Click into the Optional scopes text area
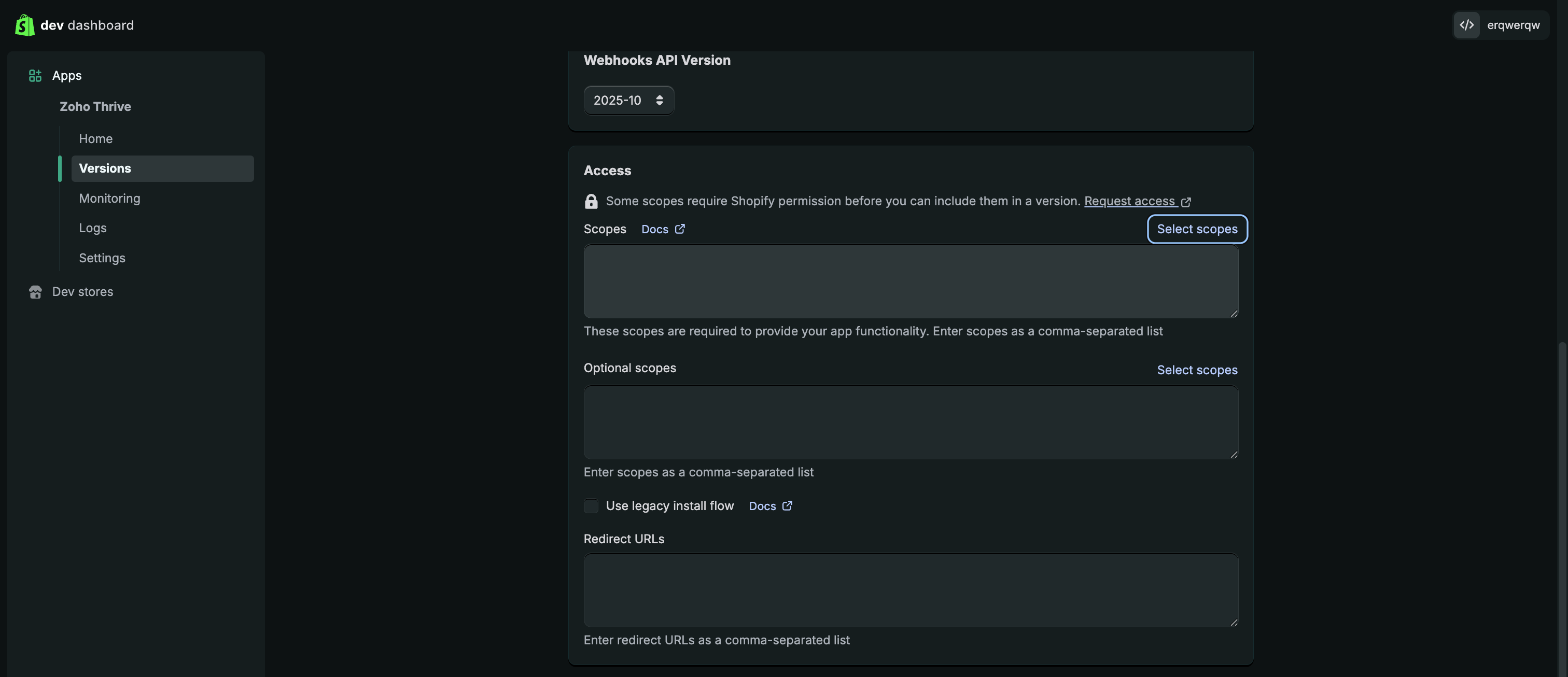The image size is (1568, 677). 910,421
